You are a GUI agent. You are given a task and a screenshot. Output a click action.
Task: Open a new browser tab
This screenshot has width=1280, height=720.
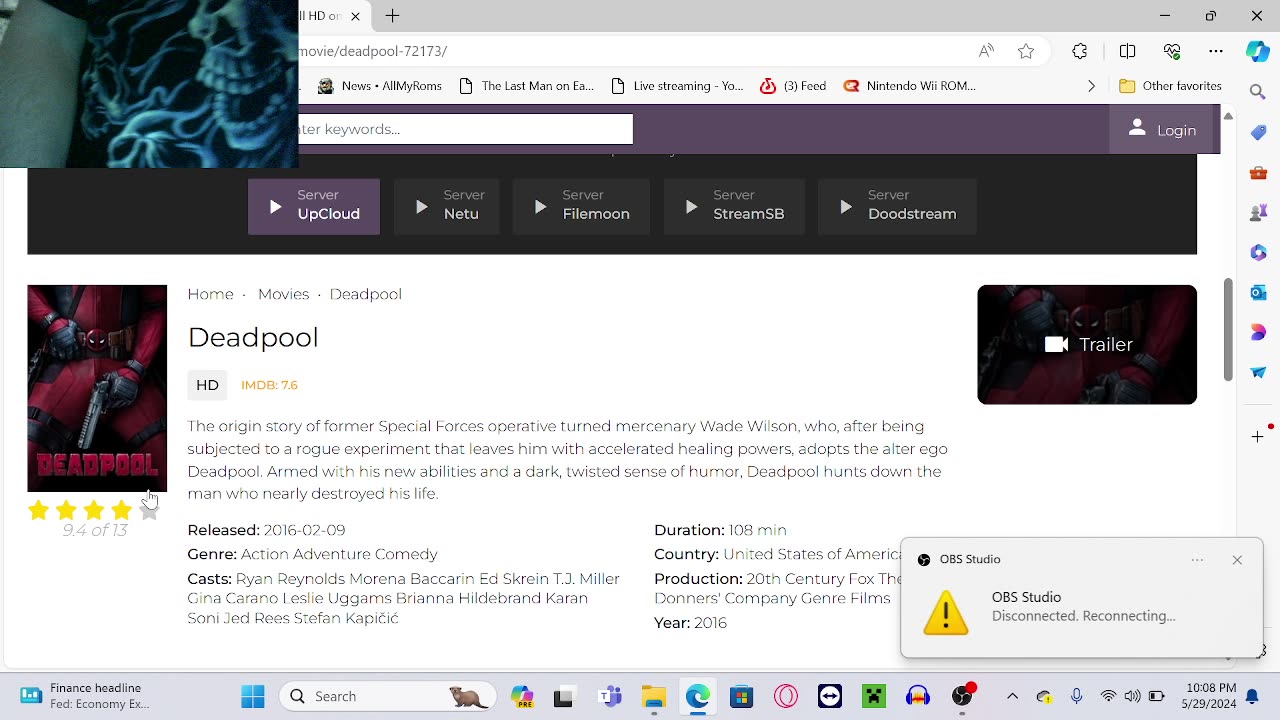click(393, 16)
